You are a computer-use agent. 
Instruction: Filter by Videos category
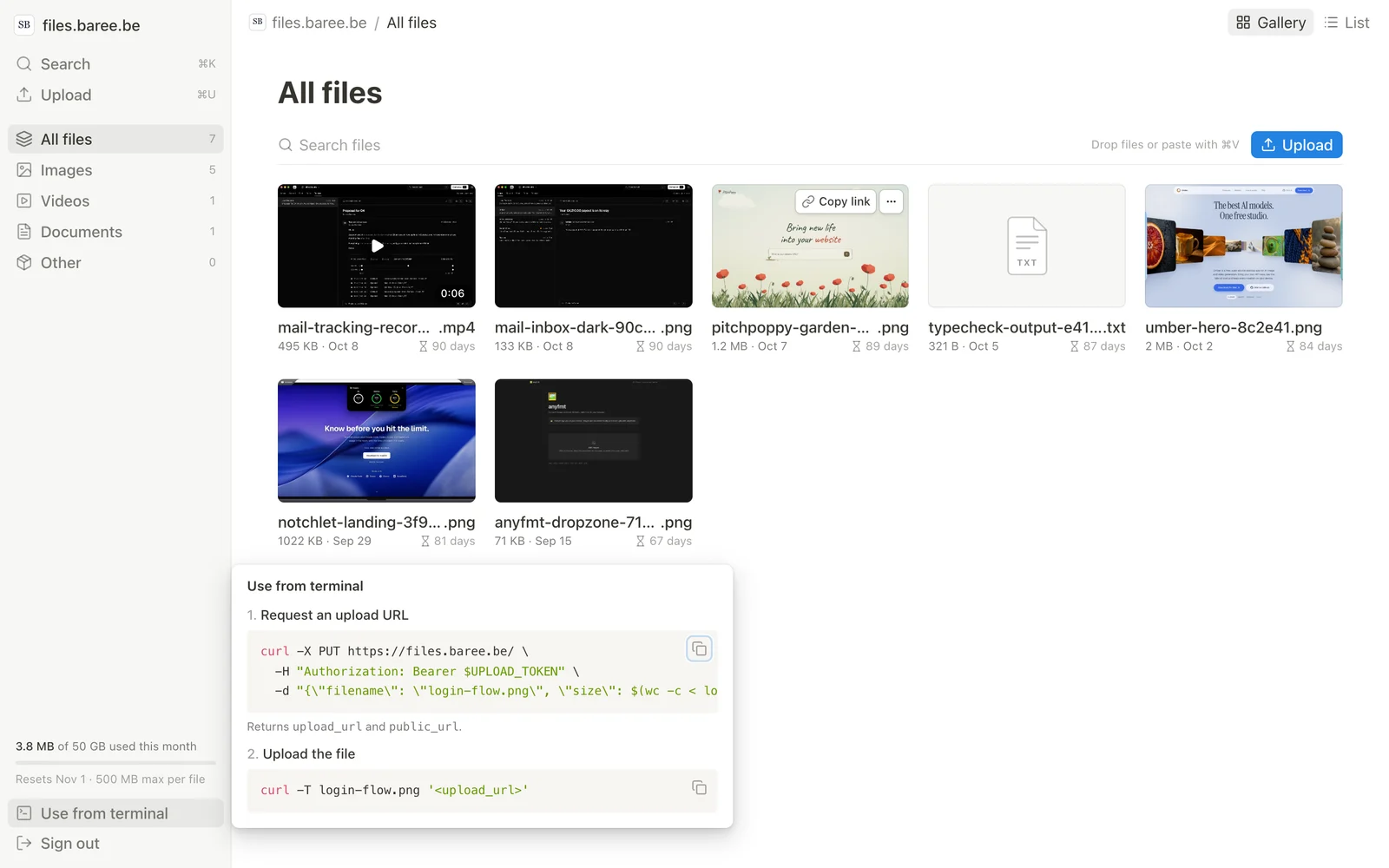click(x=115, y=201)
